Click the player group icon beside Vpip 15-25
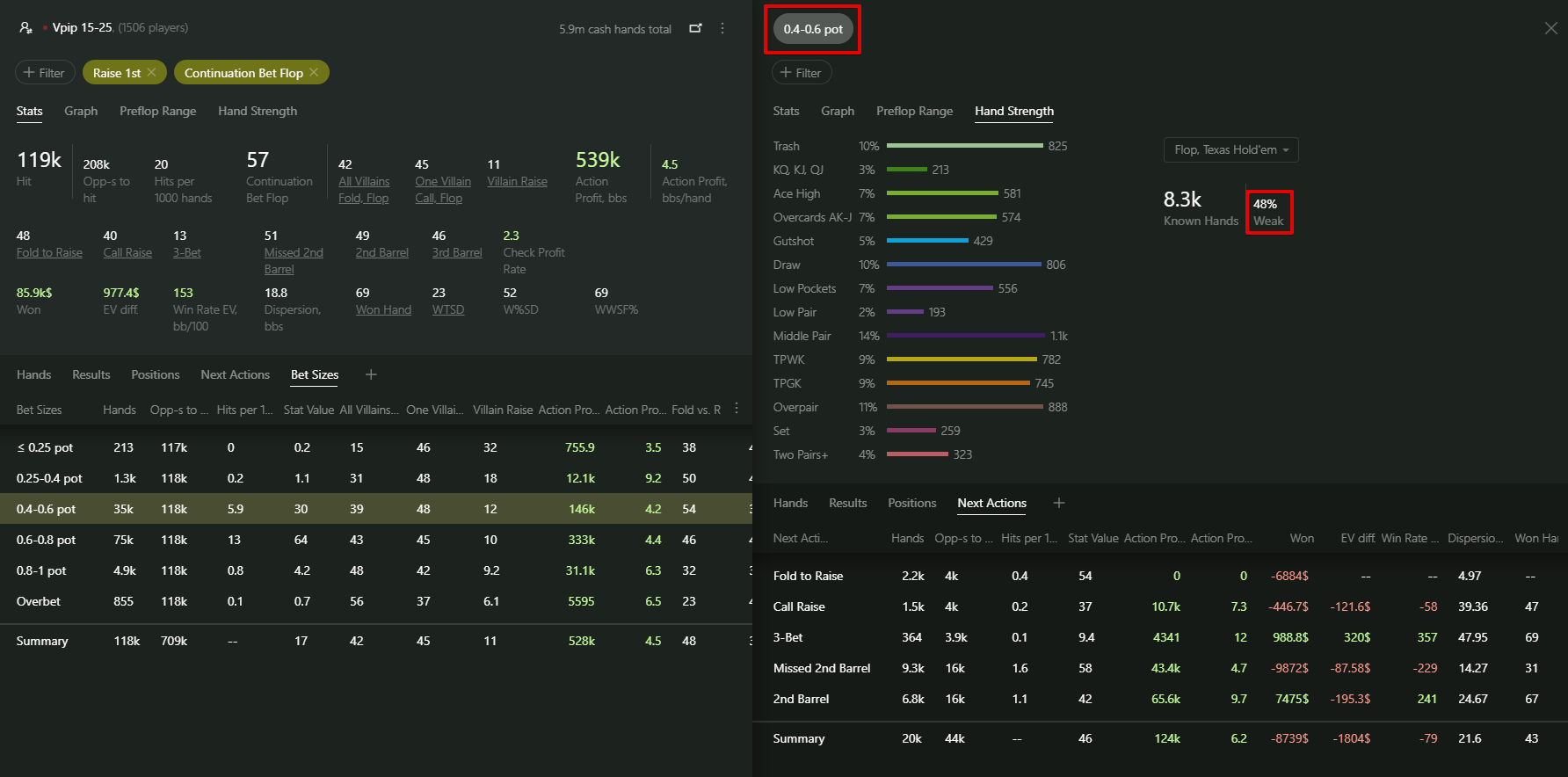This screenshot has width=1568, height=777. [25, 28]
